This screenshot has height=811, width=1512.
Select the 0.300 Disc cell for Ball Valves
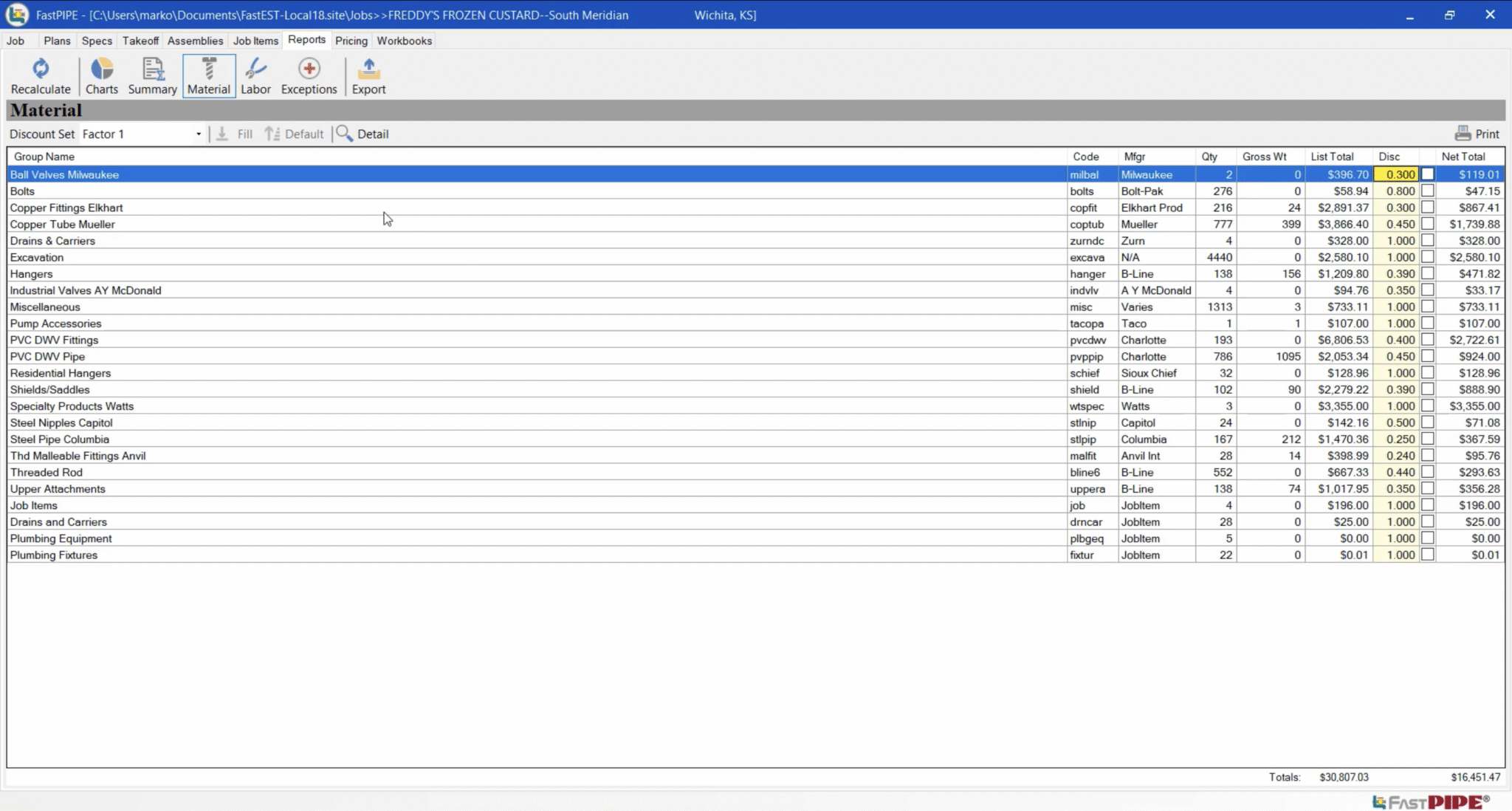(x=1395, y=174)
